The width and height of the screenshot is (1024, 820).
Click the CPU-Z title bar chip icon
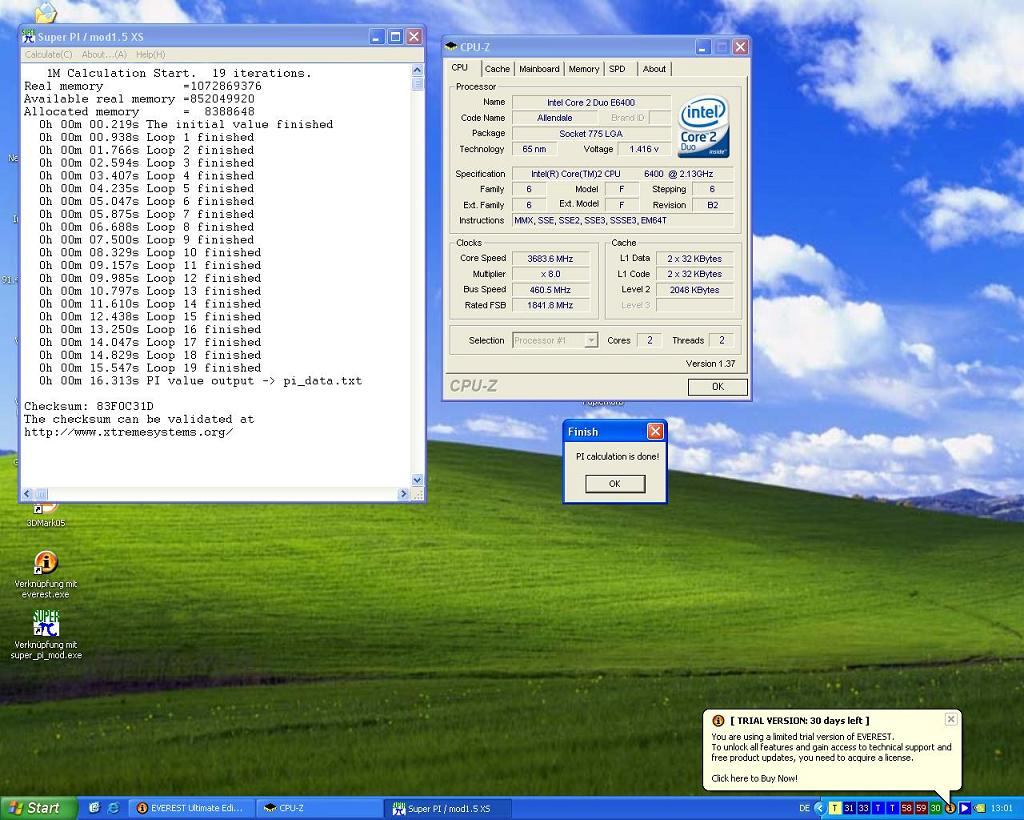[x=451, y=46]
